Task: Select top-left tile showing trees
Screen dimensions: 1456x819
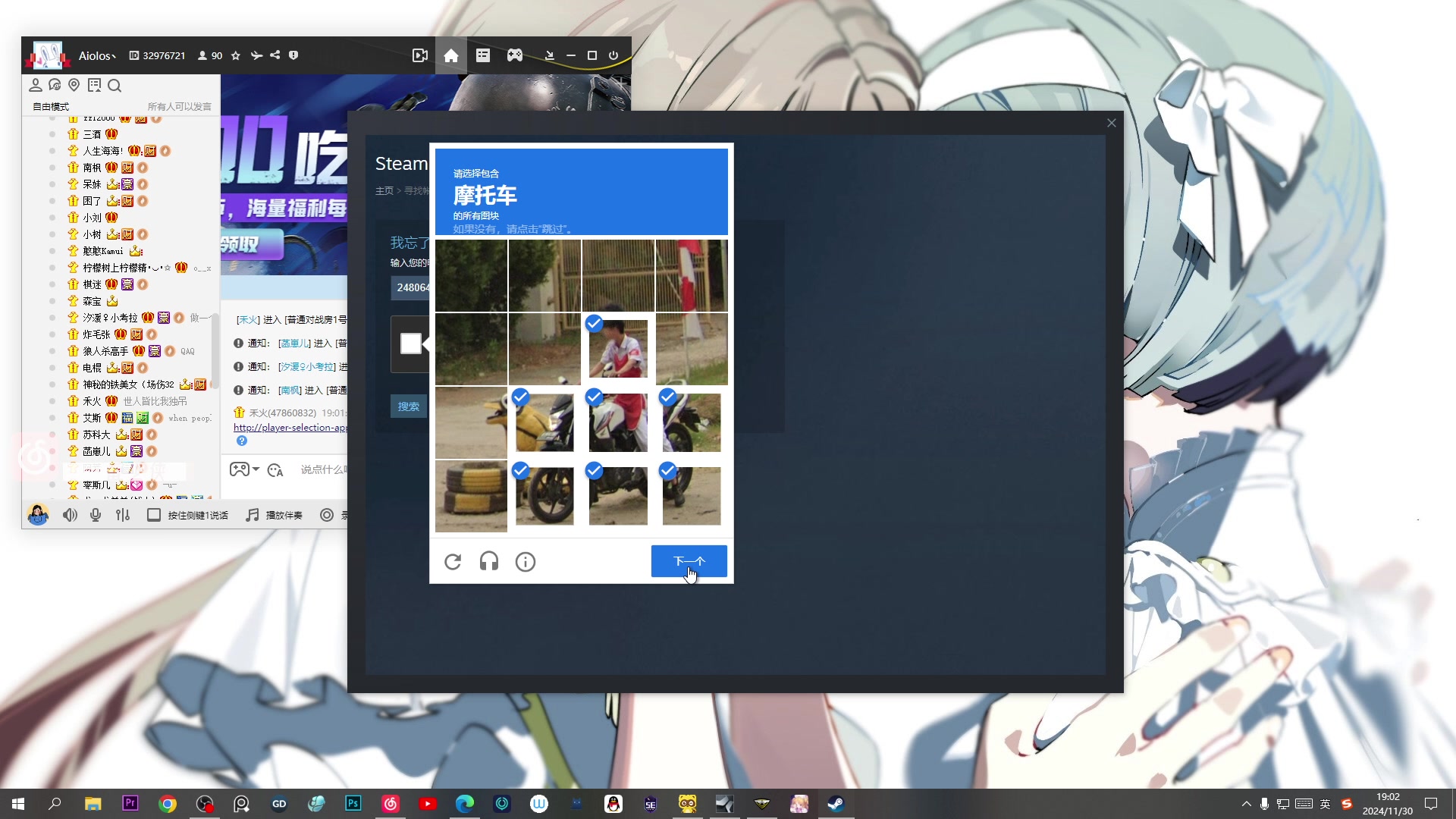Action: point(471,275)
